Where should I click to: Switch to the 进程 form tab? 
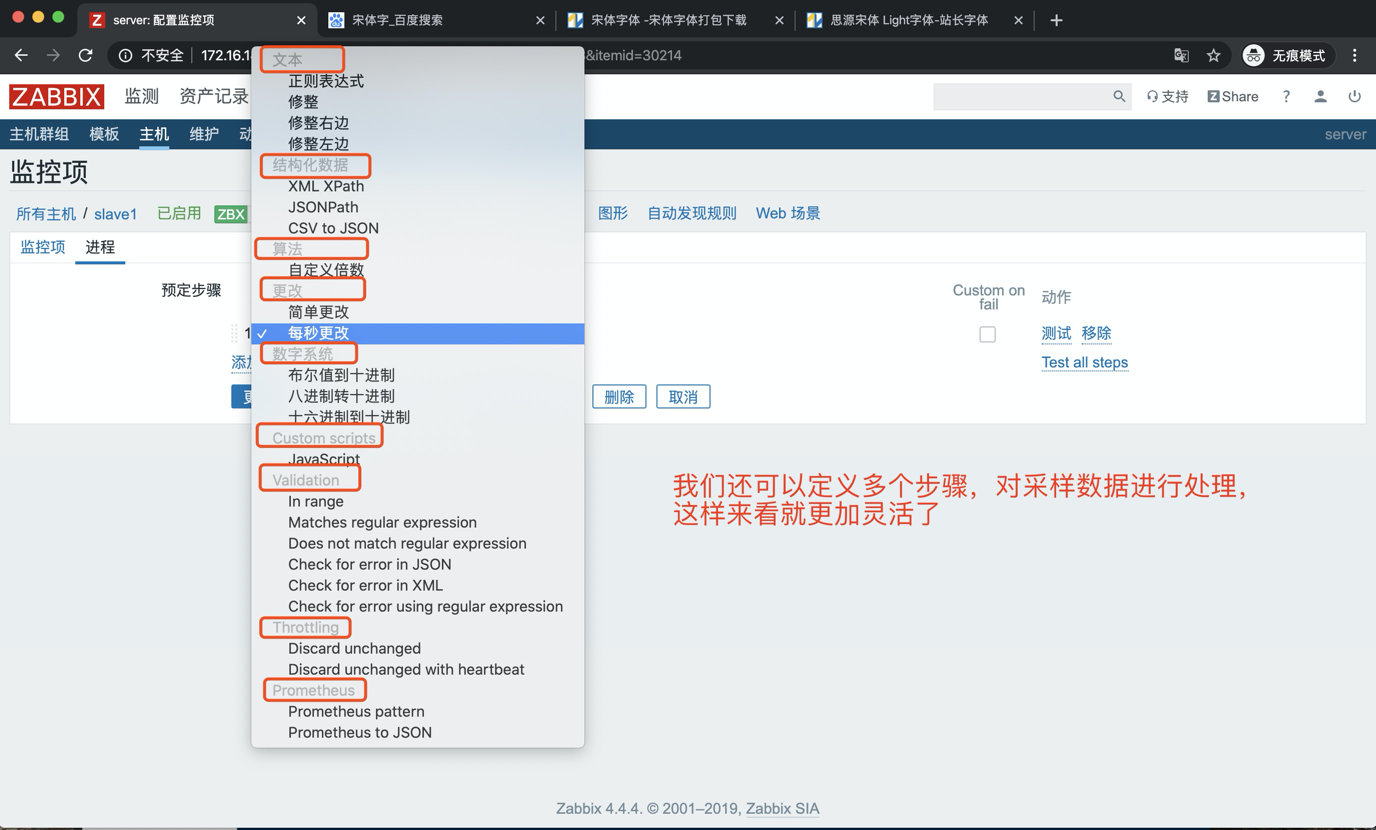(x=100, y=247)
